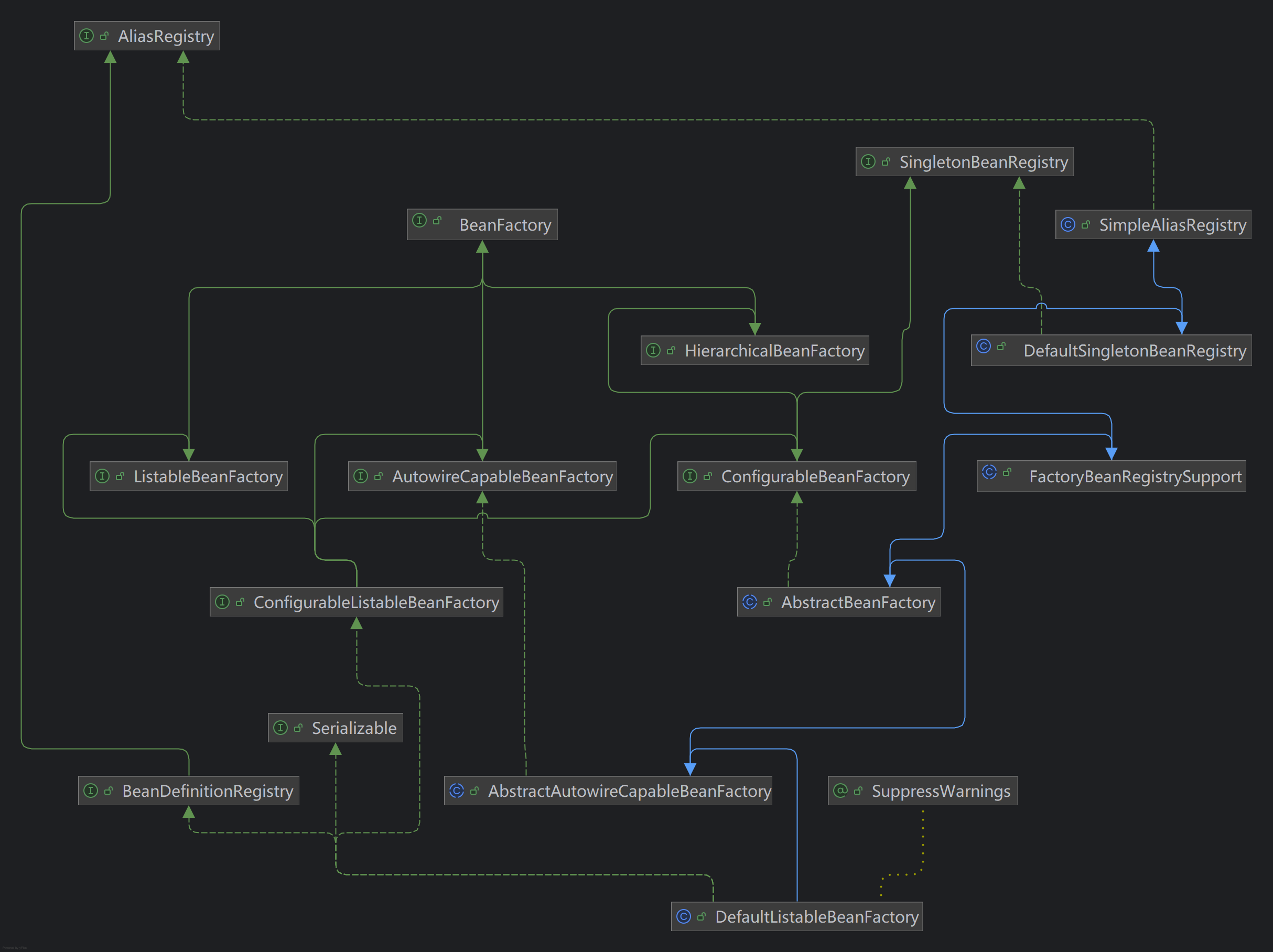Click the interface icon on AliasRegistry node
This screenshot has height=952, width=1273.
point(88,36)
